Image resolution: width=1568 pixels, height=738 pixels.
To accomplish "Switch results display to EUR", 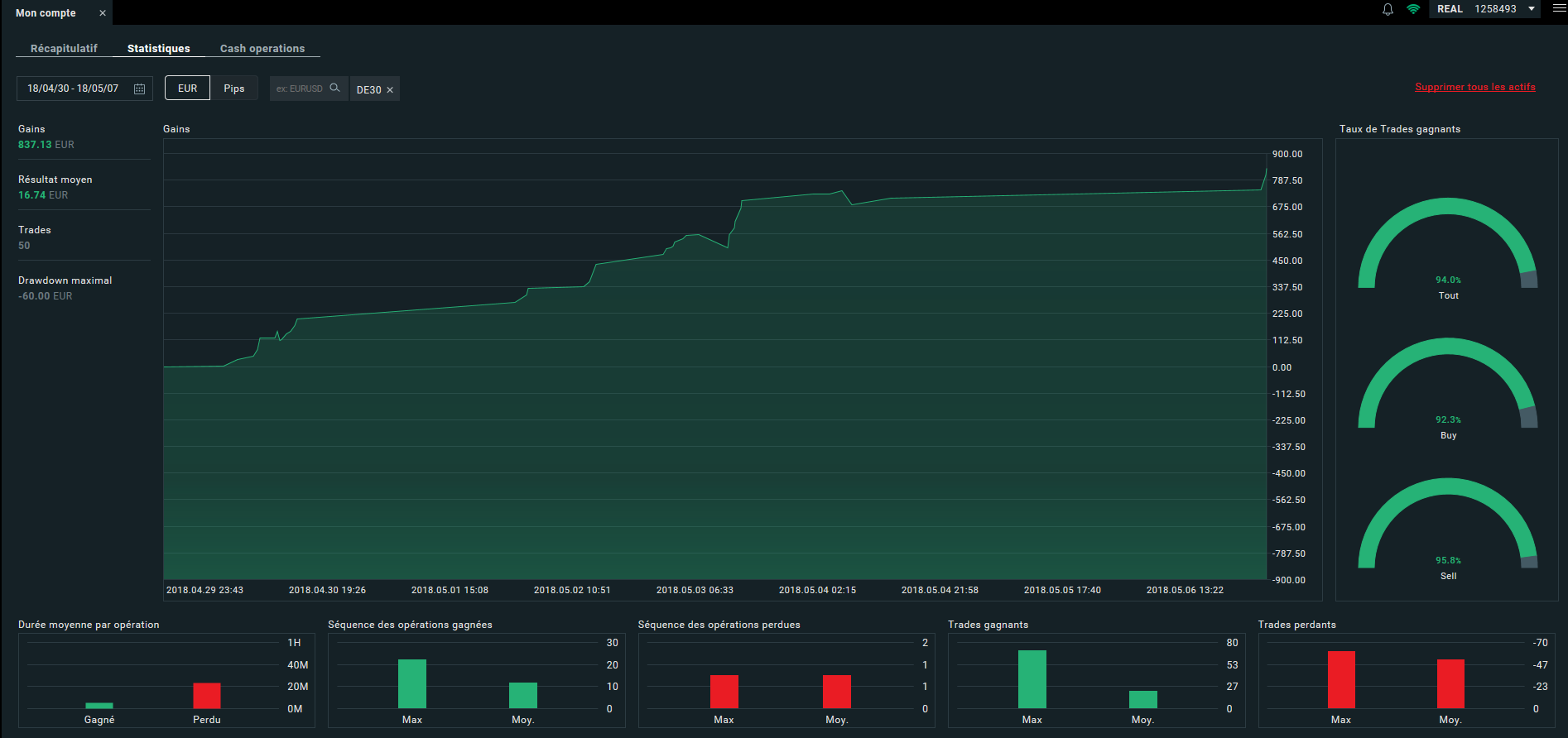I will tap(188, 88).
